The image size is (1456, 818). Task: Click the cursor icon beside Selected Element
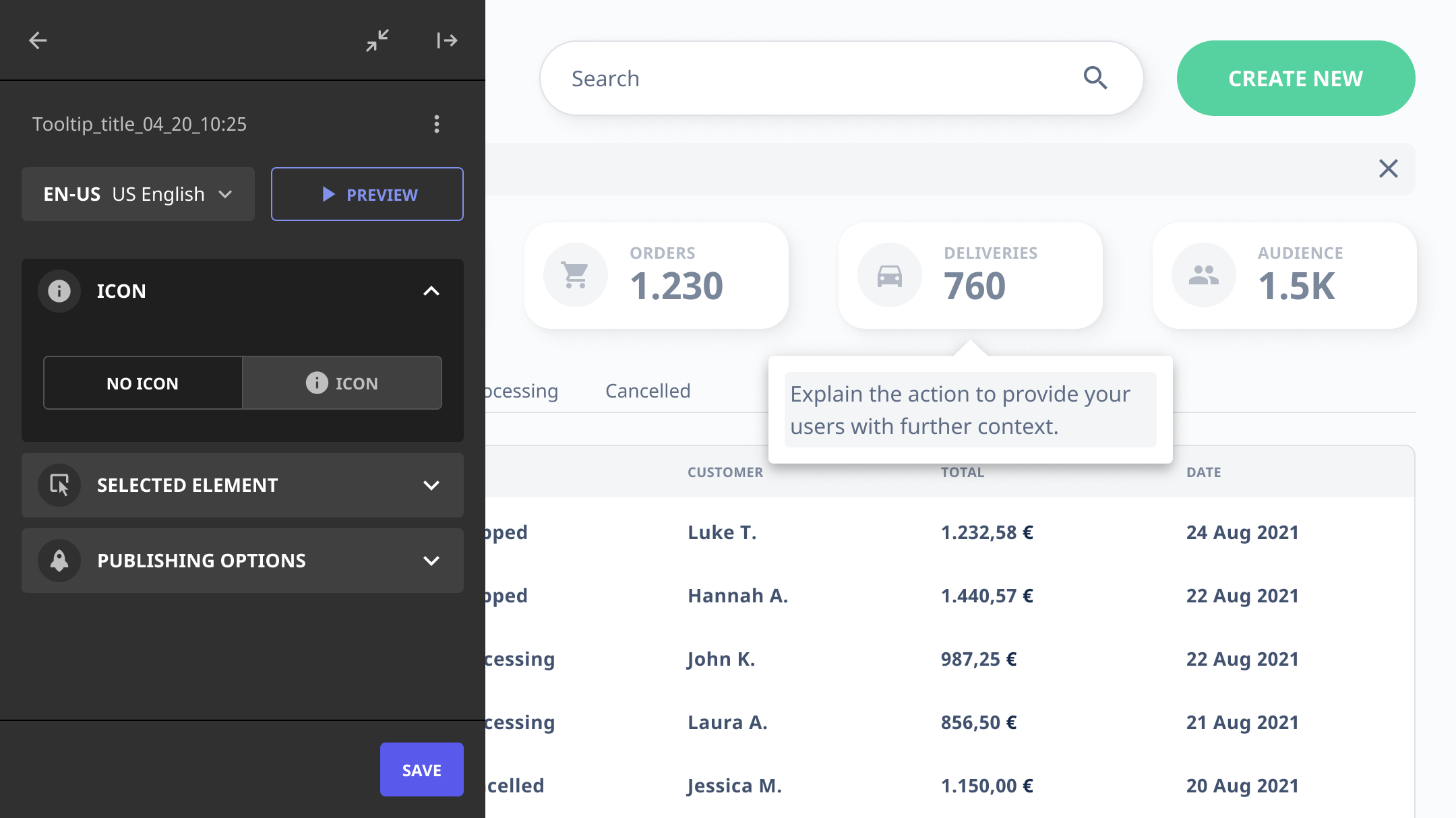click(59, 485)
